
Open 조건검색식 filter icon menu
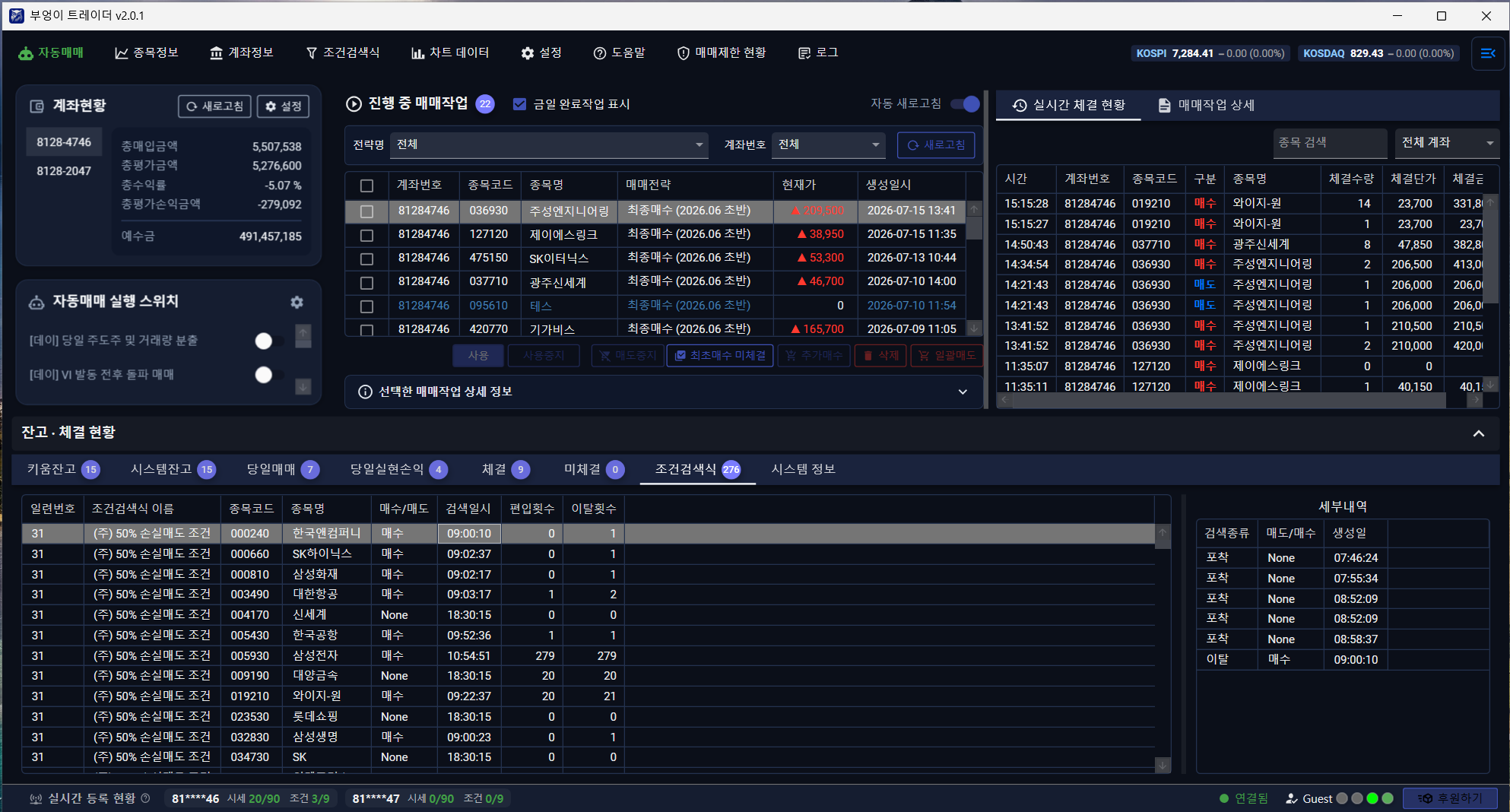click(311, 53)
